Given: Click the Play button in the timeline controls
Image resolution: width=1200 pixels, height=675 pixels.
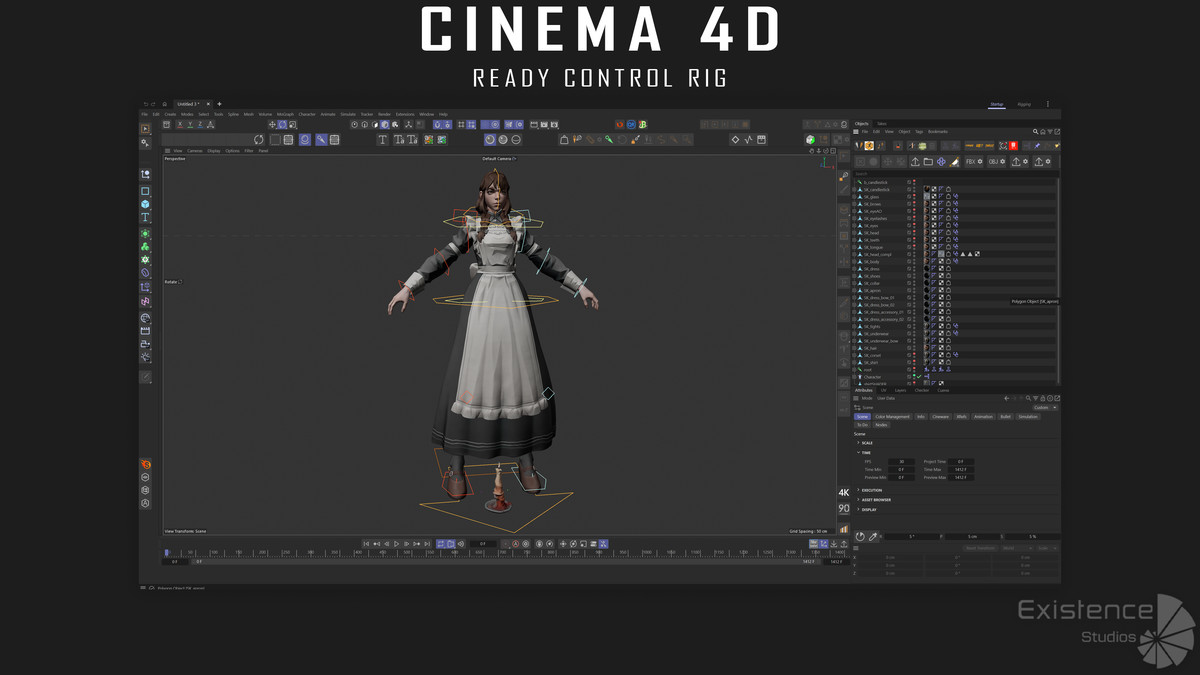Looking at the screenshot, I should coord(396,545).
